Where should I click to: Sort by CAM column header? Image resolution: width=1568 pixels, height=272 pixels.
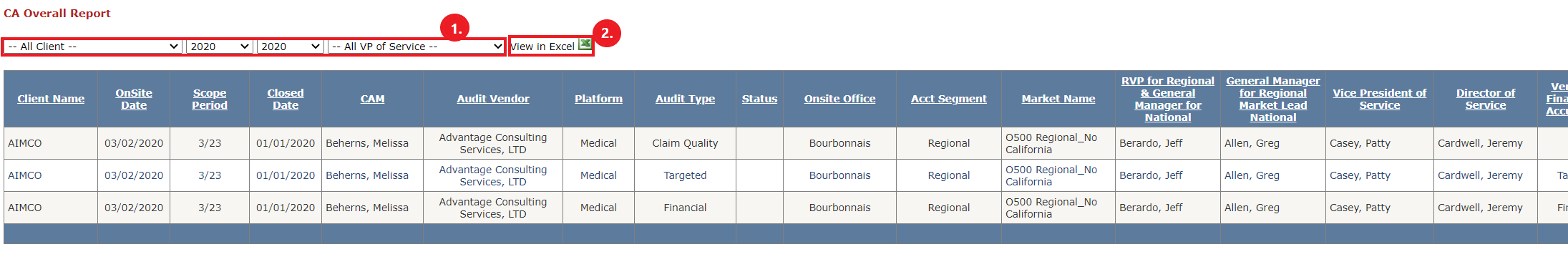pos(372,99)
